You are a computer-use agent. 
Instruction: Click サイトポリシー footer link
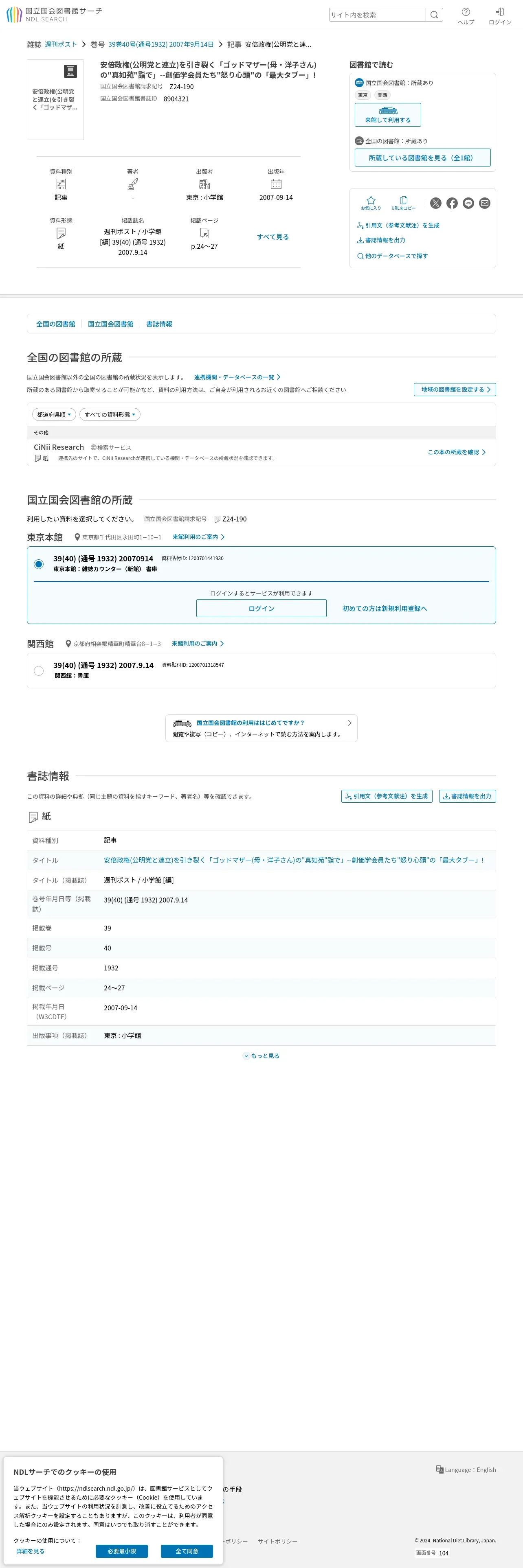click(x=278, y=1541)
